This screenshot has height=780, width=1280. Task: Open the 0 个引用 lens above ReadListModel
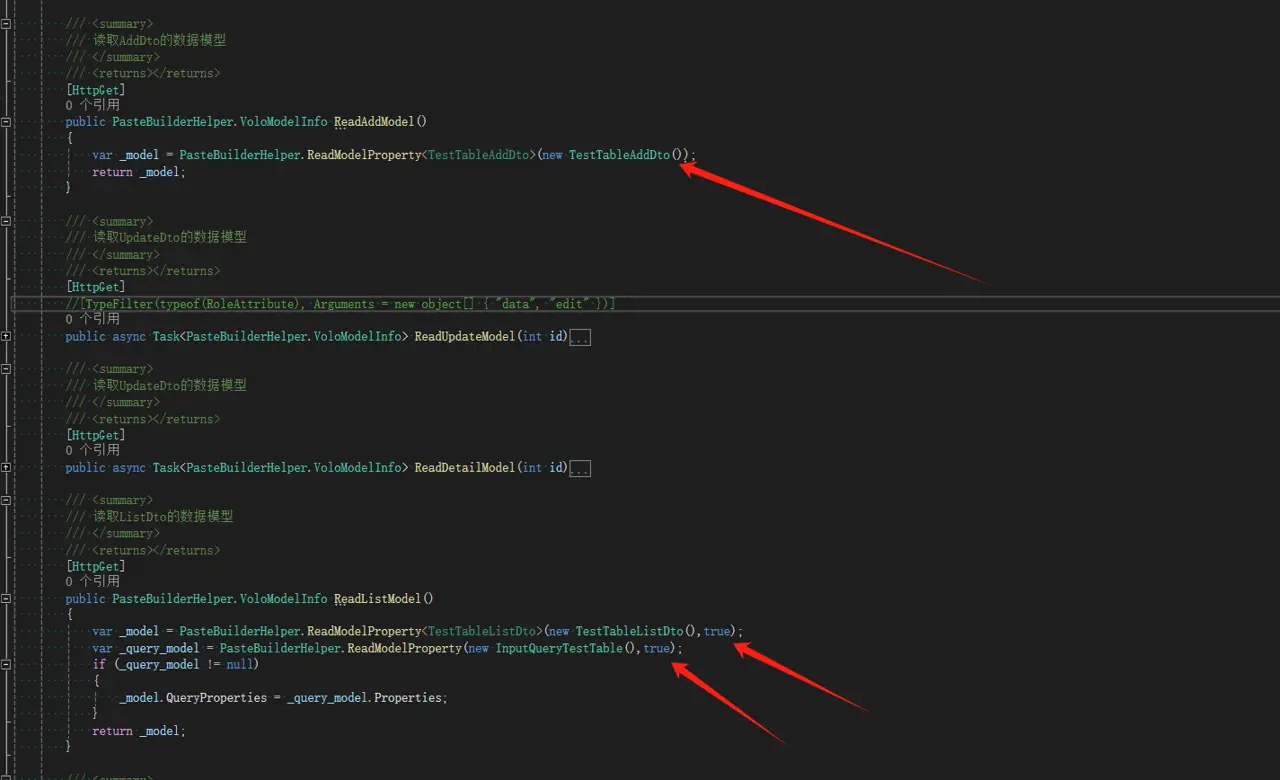click(93, 581)
